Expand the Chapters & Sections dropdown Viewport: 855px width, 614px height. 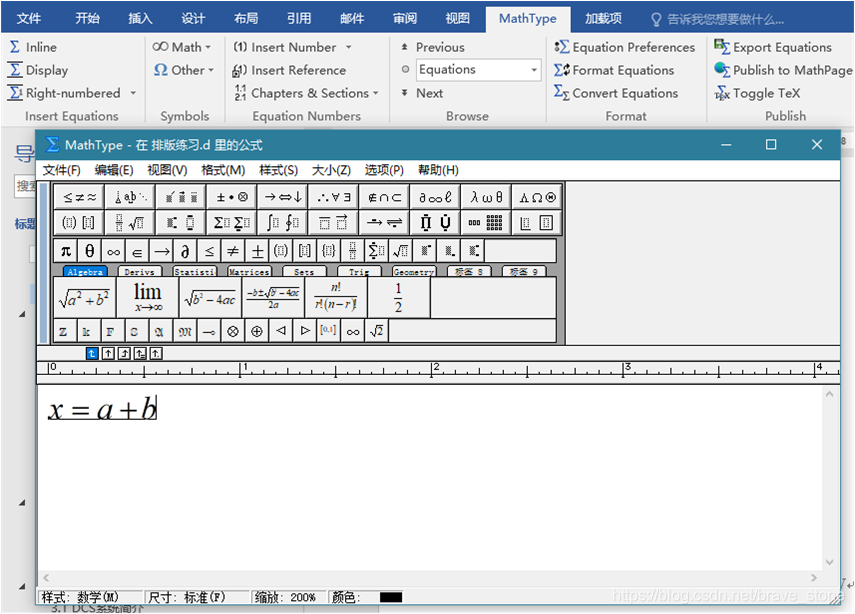click(x=376, y=93)
